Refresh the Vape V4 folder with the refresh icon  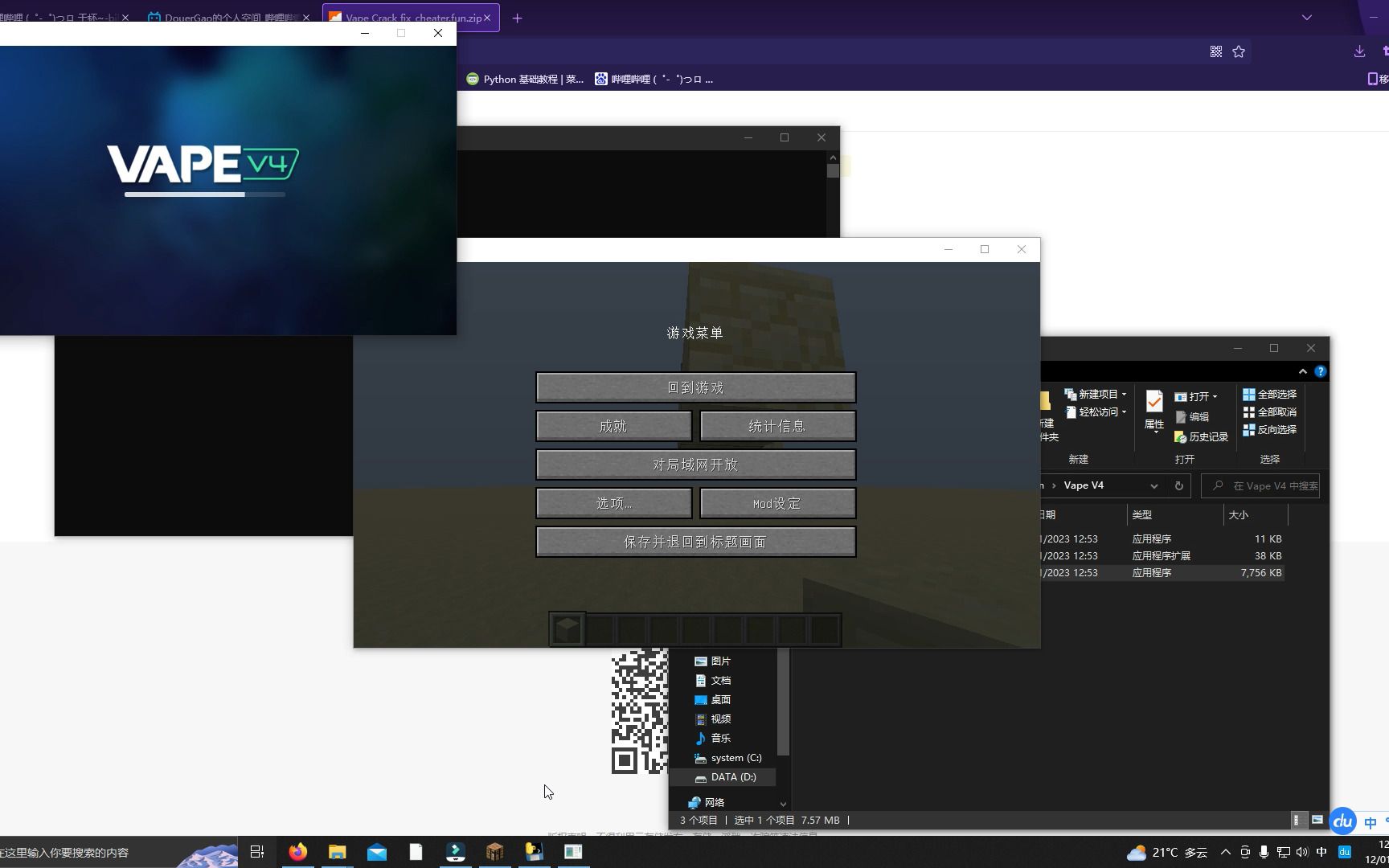[1178, 485]
